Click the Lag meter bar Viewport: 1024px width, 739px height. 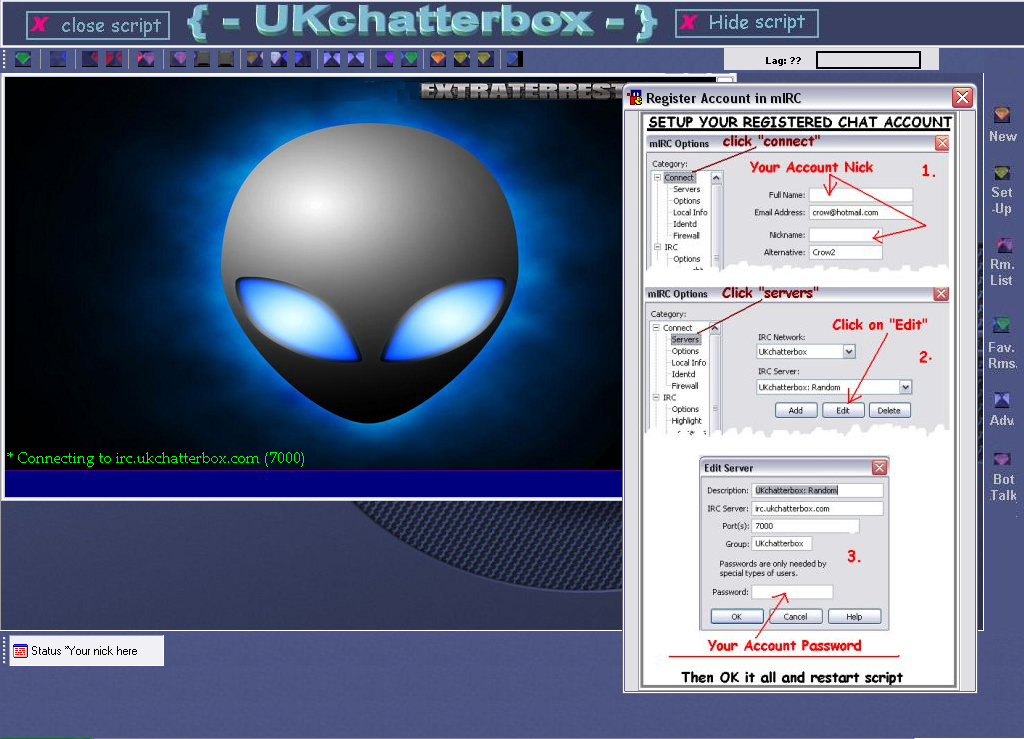[868, 60]
